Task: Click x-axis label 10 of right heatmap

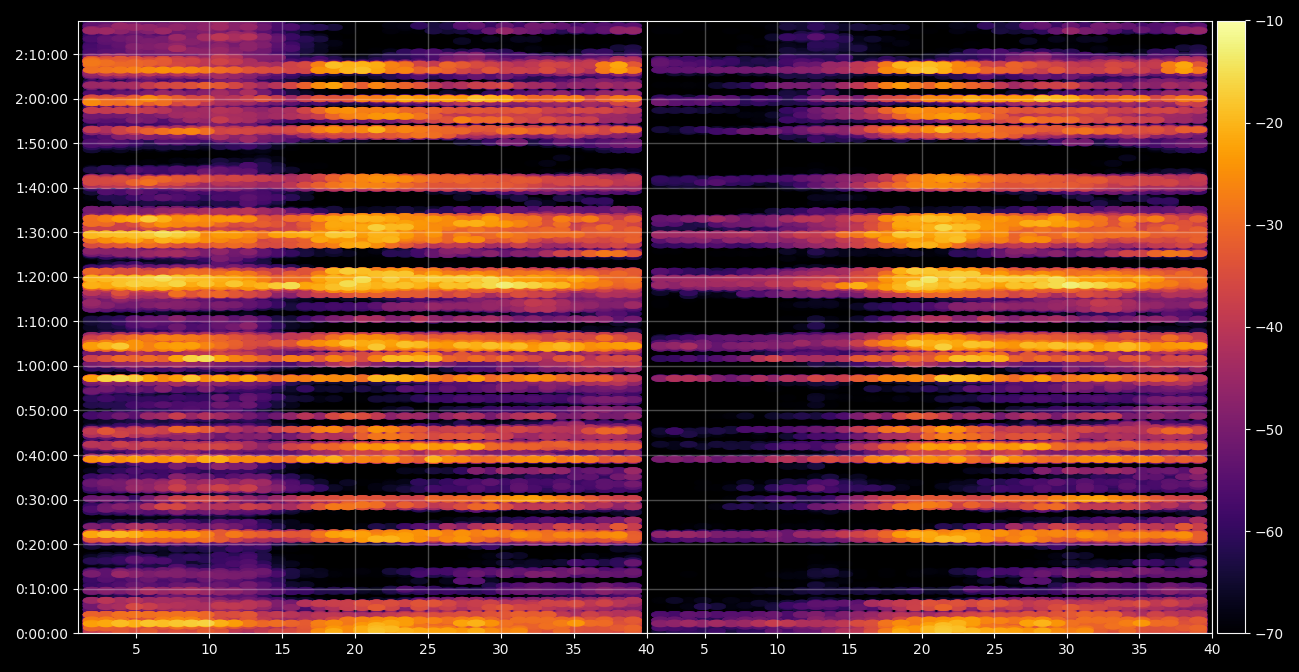Action: 777,649
